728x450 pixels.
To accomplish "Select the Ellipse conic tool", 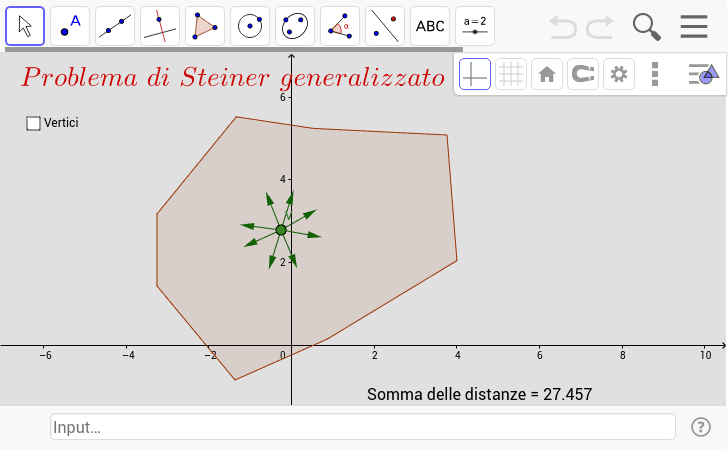I will (x=295, y=26).
